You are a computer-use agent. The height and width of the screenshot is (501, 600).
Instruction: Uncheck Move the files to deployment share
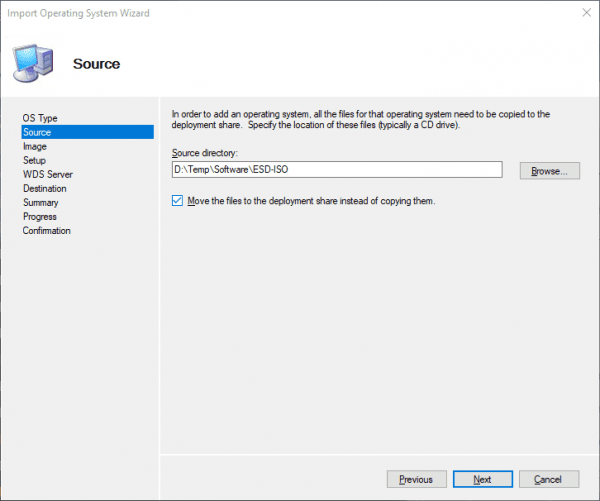click(x=177, y=201)
